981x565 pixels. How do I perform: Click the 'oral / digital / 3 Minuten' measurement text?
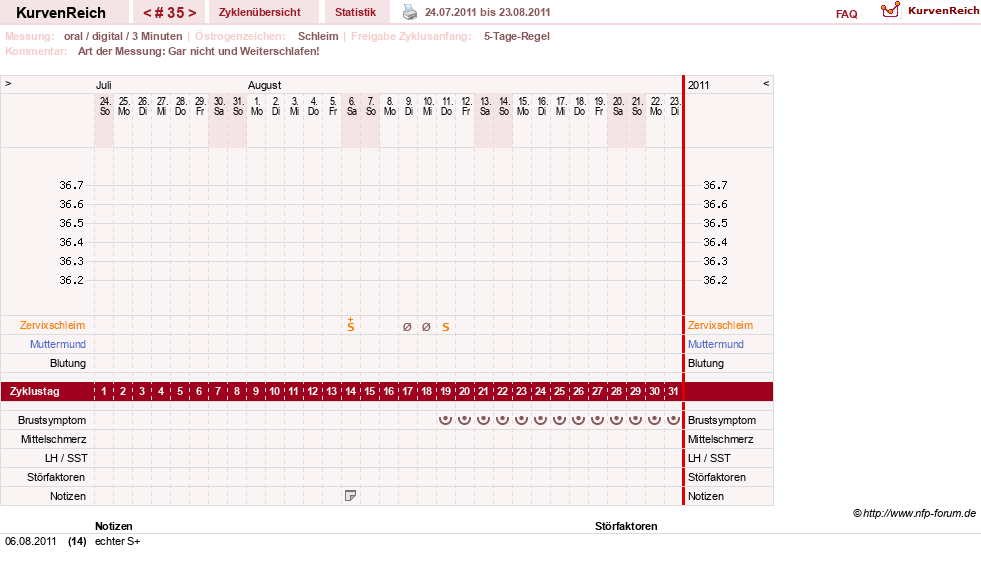point(123,36)
